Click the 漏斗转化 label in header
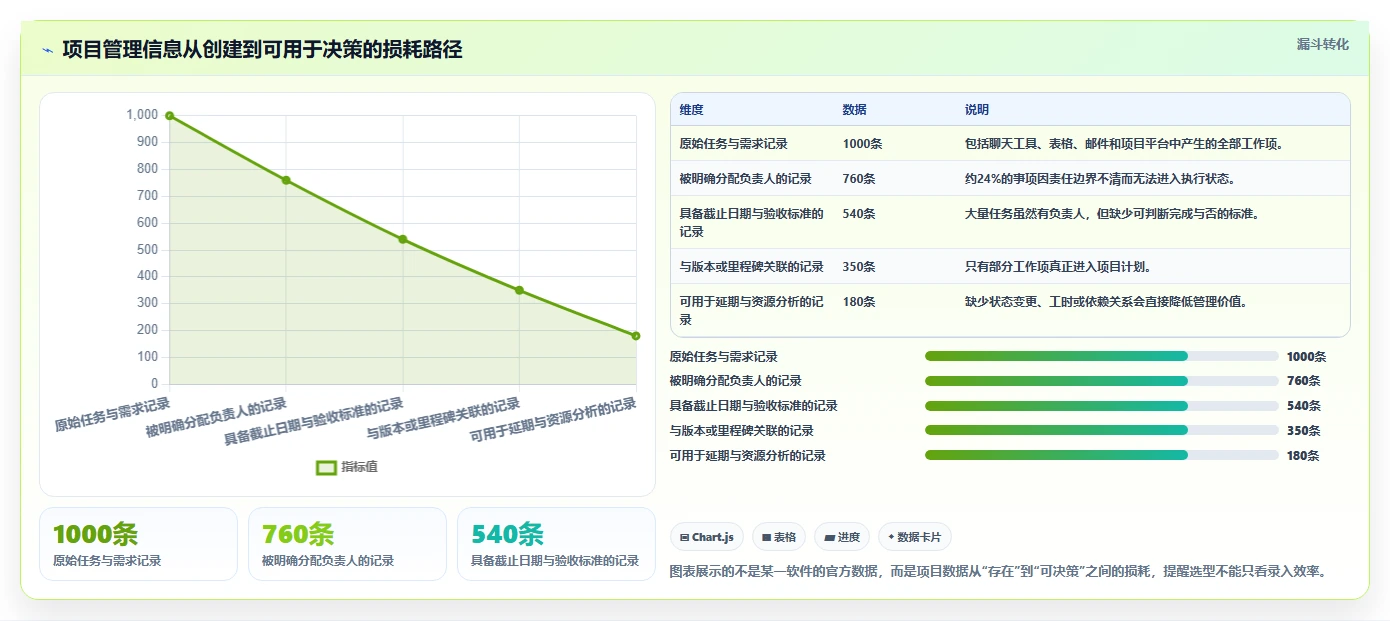The width and height of the screenshot is (1390, 621). (1322, 44)
